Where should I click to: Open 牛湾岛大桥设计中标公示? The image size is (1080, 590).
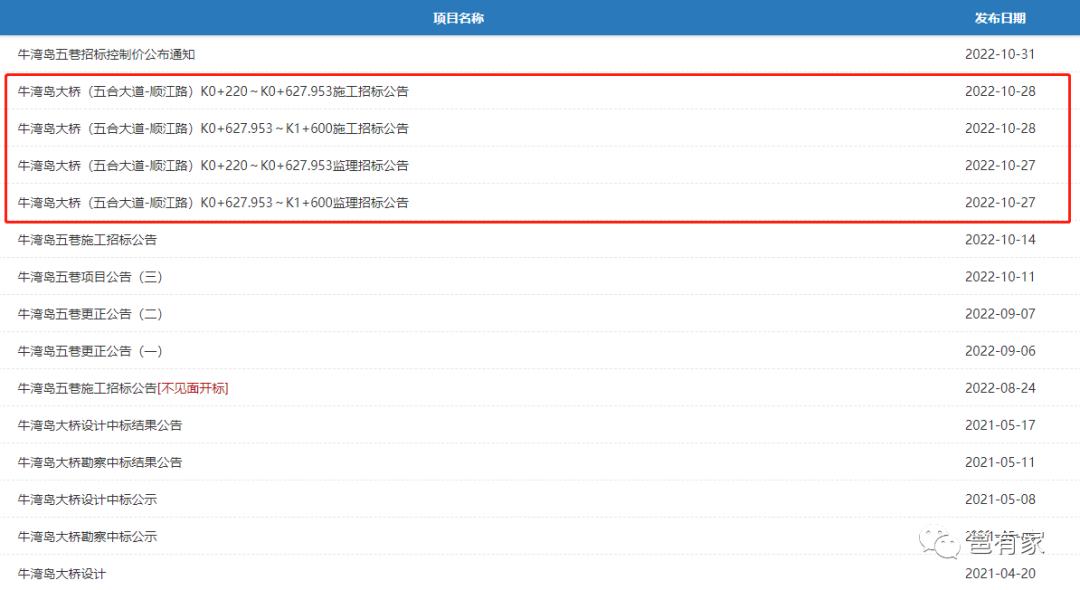click(87, 500)
